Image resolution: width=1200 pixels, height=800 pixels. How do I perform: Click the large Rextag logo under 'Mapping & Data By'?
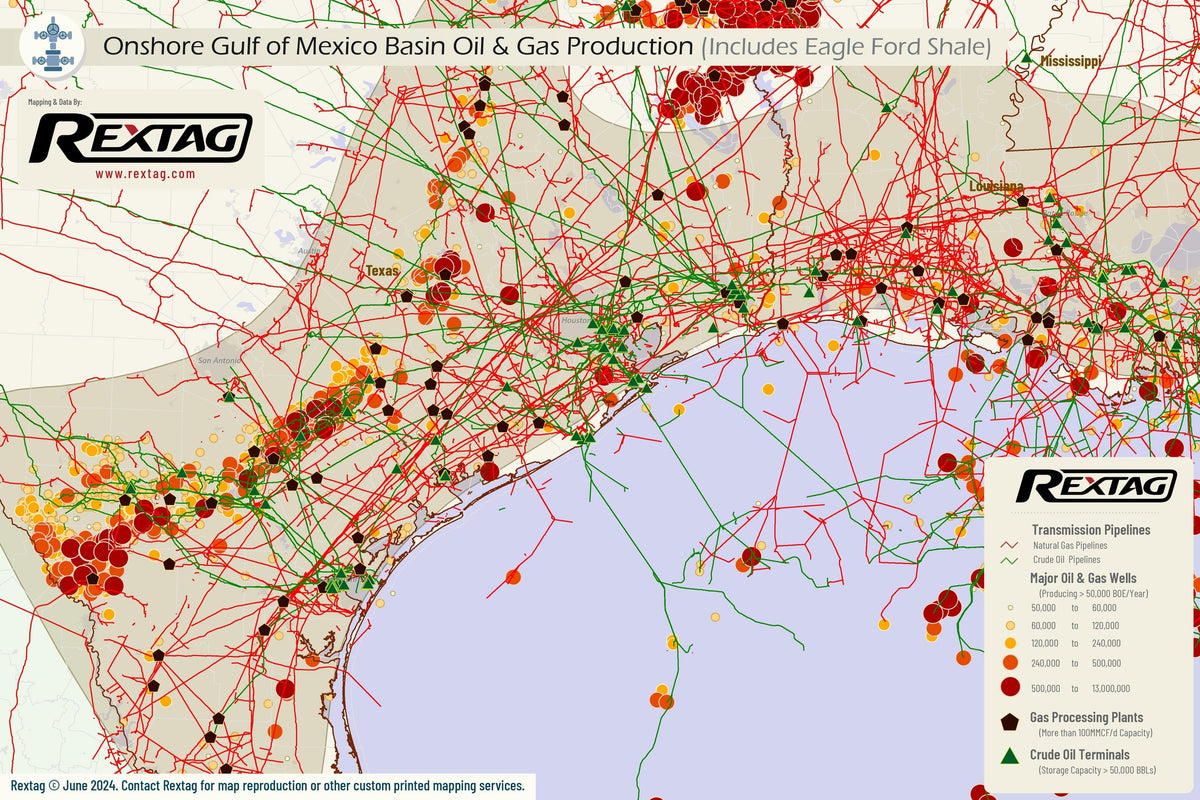pos(140,137)
